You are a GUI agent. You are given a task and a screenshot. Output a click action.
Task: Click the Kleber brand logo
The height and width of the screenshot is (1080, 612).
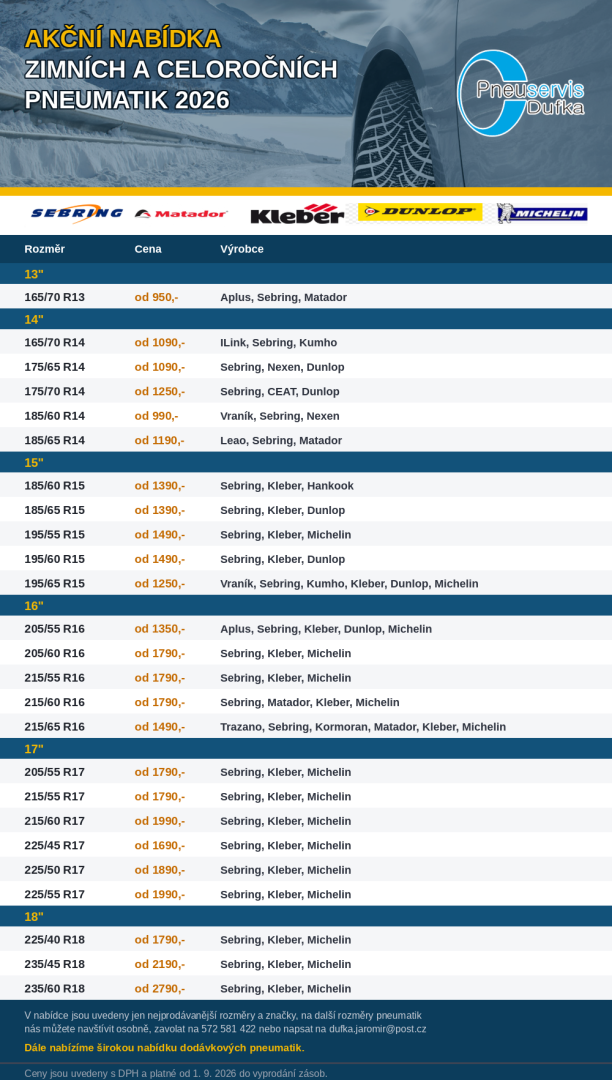pos(297,214)
